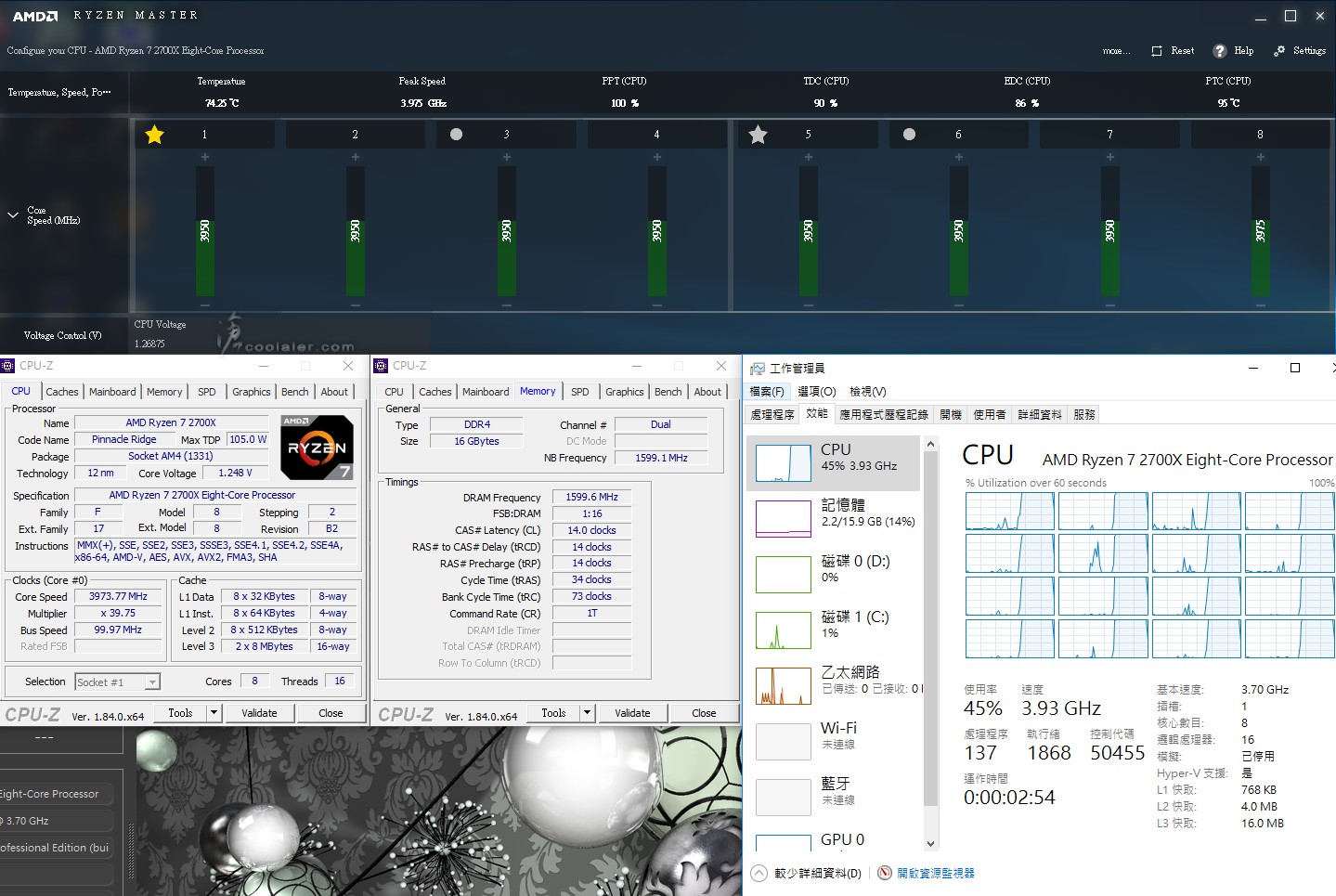Select Wi-Fi item in Task Manager
Viewport: 1336px width, 896px height.
tap(834, 741)
